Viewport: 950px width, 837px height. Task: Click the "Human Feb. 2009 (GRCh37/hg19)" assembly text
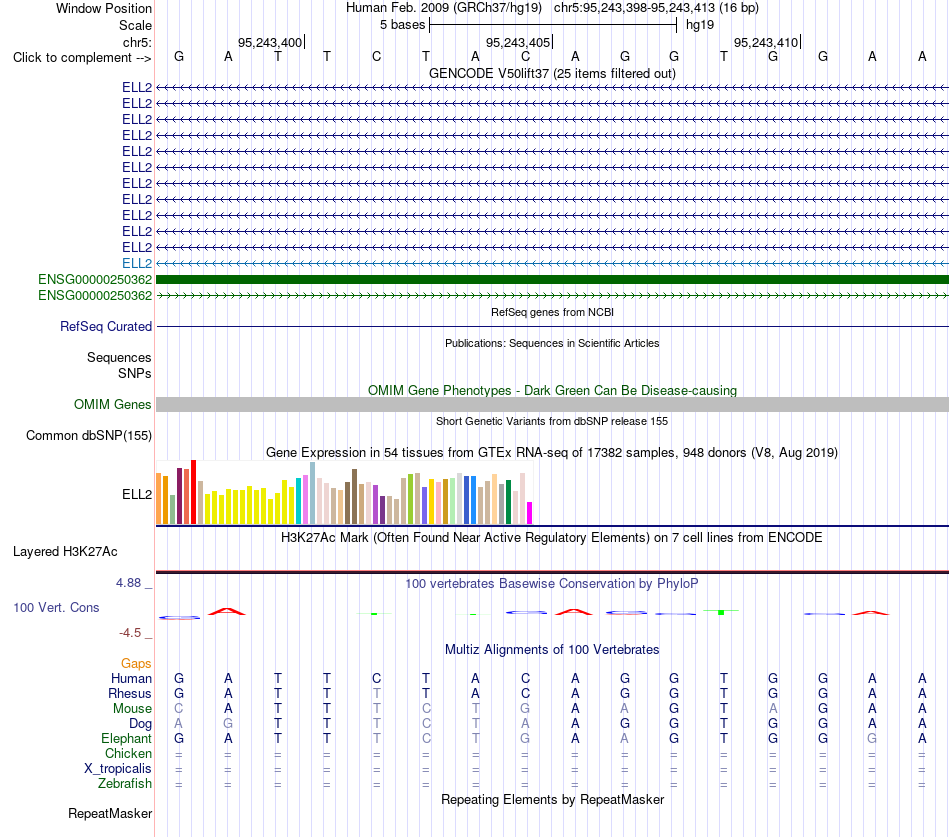pyautogui.click(x=443, y=8)
